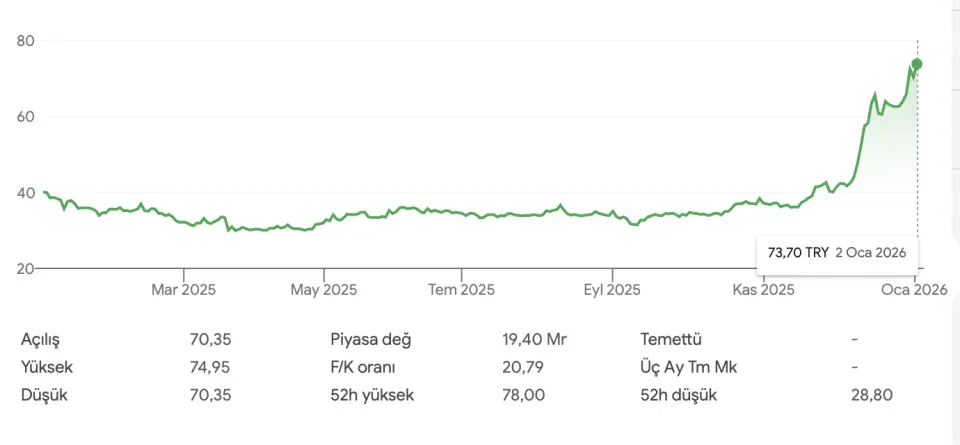
Task: Click the Temettü label
Action: coord(675,339)
